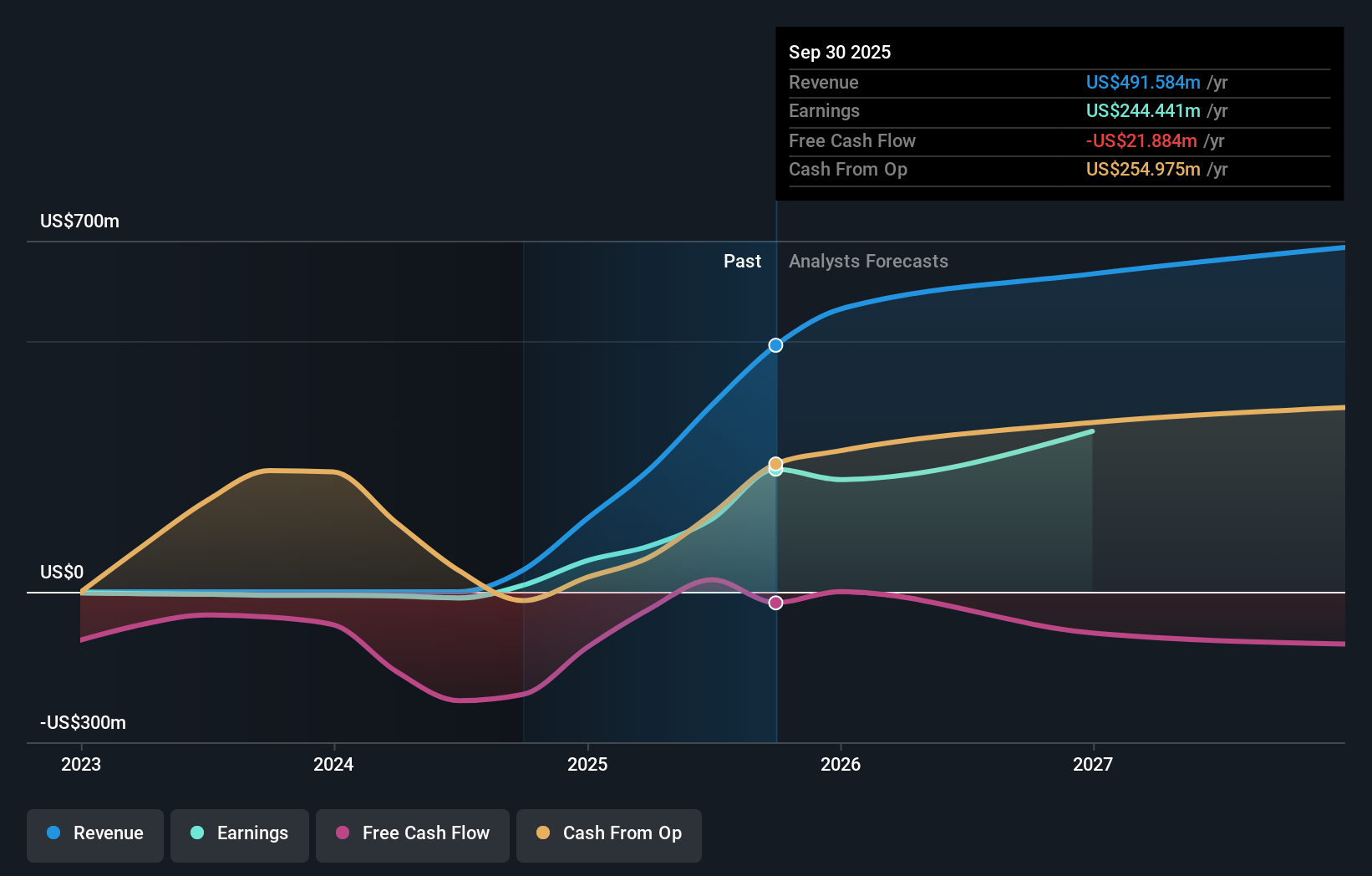Click the pink Free Cash Flow chart marker
The width and height of the screenshot is (1372, 876).
775,601
